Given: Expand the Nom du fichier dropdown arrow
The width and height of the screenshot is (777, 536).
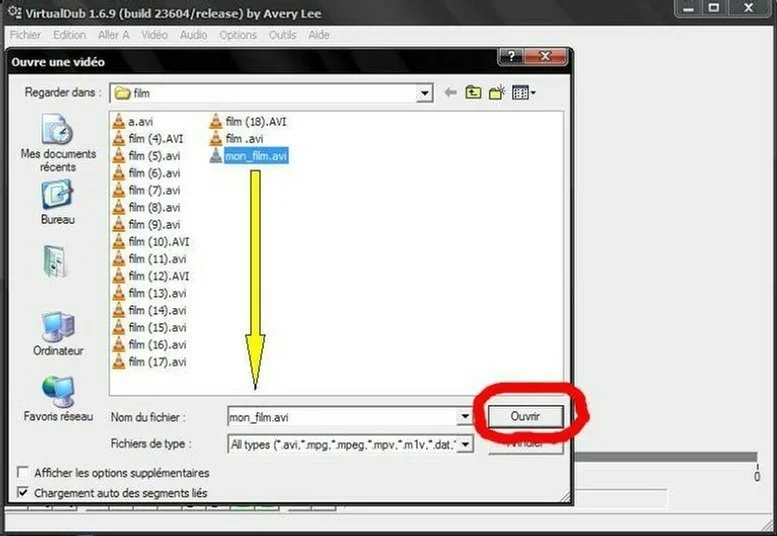Looking at the screenshot, I should (465, 417).
